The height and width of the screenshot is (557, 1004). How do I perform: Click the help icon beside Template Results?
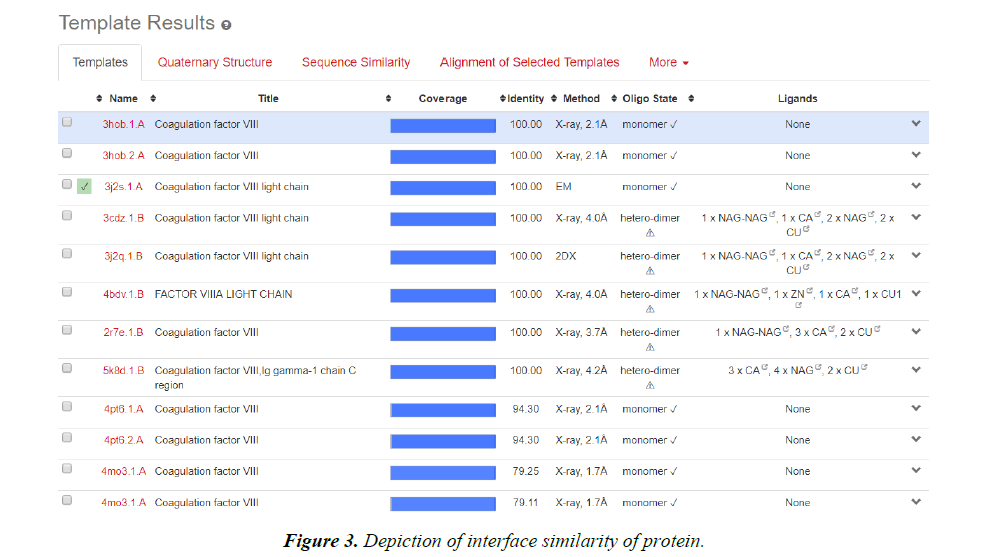point(226,25)
